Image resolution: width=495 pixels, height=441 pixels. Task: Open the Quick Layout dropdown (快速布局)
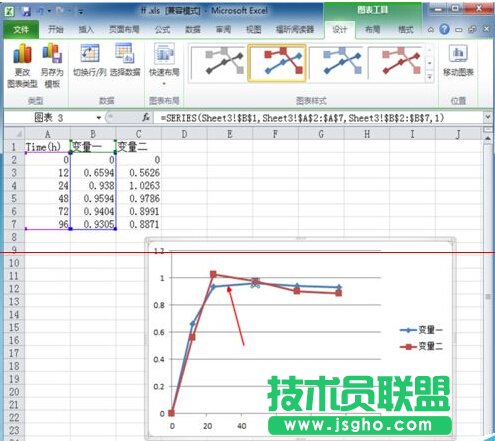164,64
